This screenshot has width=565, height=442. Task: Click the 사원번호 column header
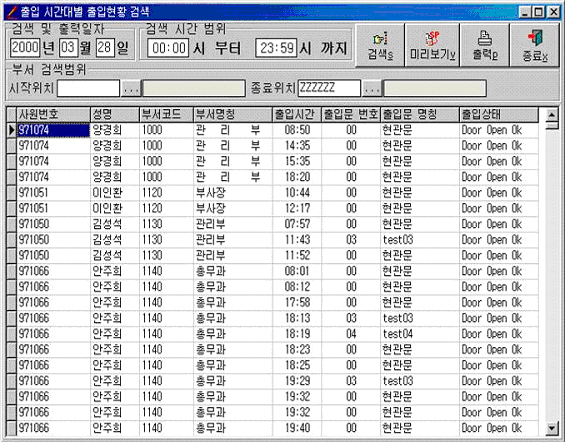click(53, 115)
